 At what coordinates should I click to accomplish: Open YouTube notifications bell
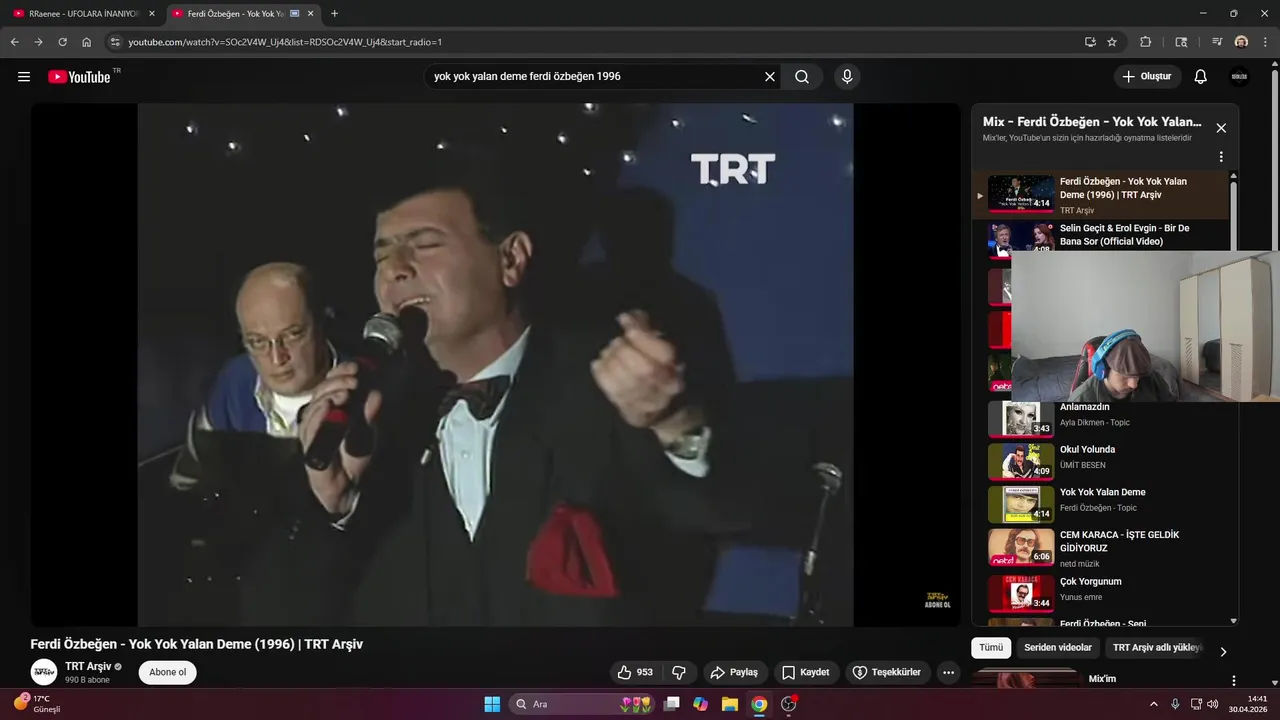tap(1201, 77)
